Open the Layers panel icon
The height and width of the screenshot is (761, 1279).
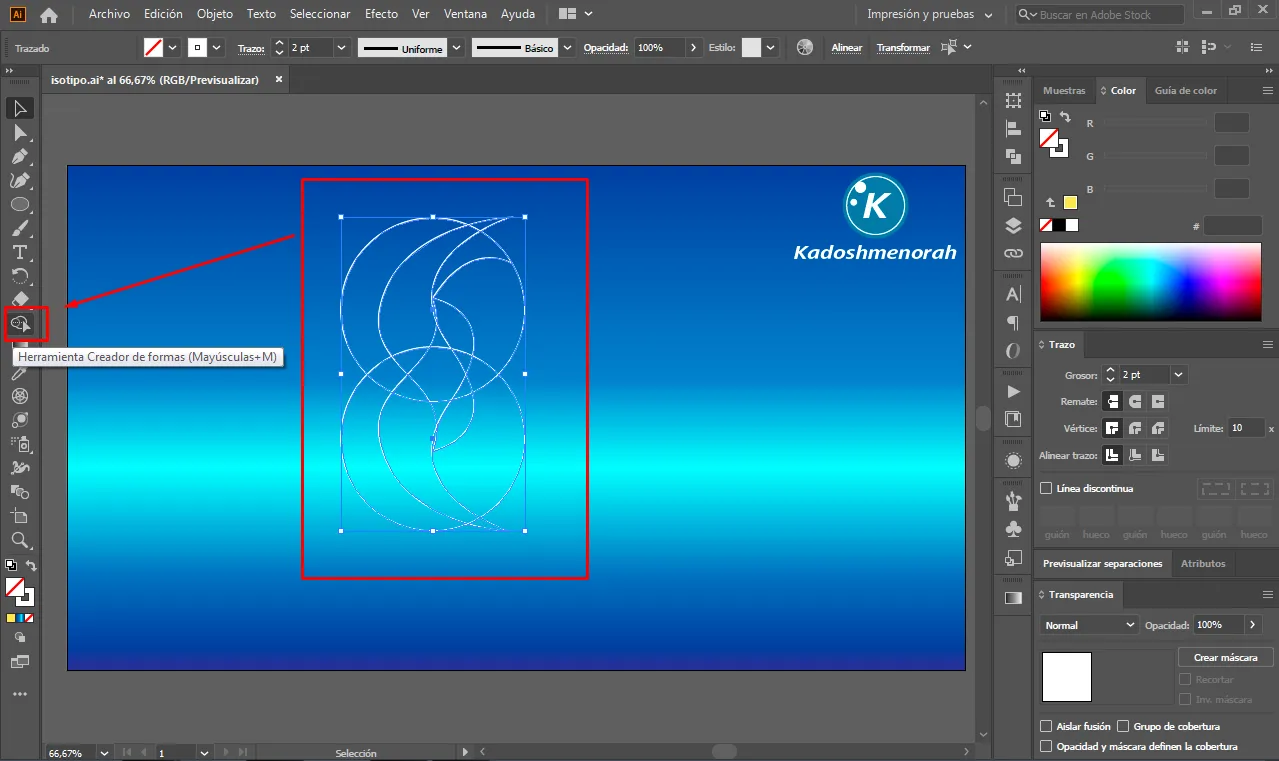tap(1013, 225)
